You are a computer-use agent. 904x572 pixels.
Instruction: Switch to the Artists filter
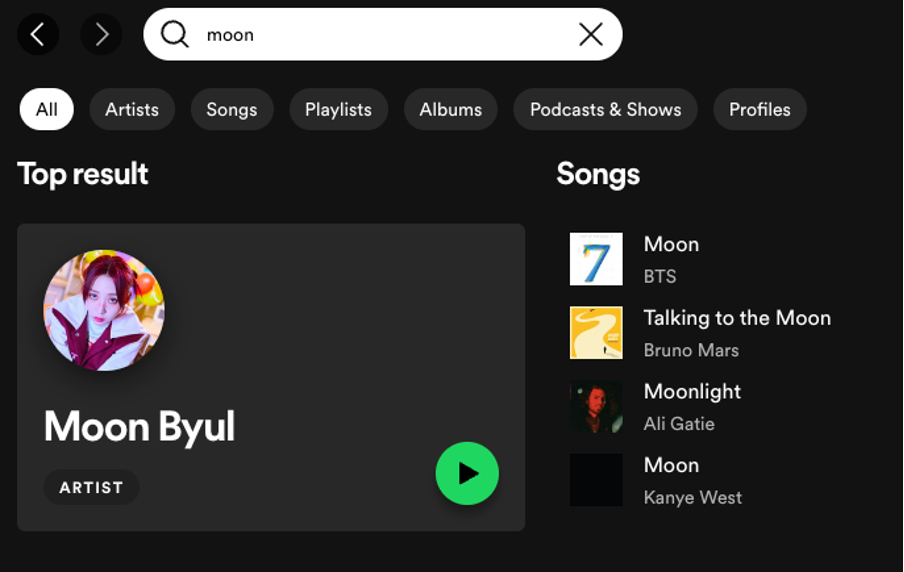[x=132, y=109]
